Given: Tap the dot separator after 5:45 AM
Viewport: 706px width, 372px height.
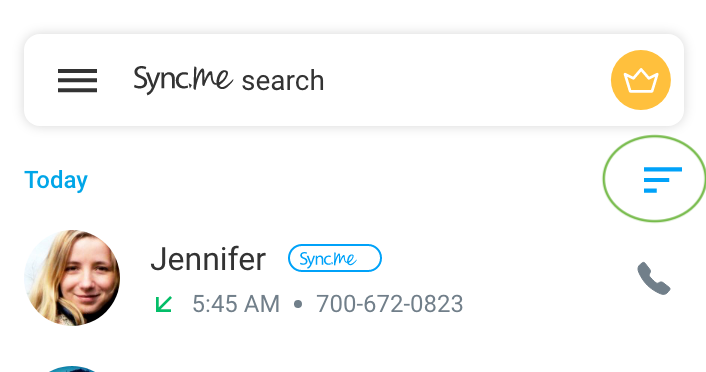Looking at the screenshot, I should [x=298, y=304].
